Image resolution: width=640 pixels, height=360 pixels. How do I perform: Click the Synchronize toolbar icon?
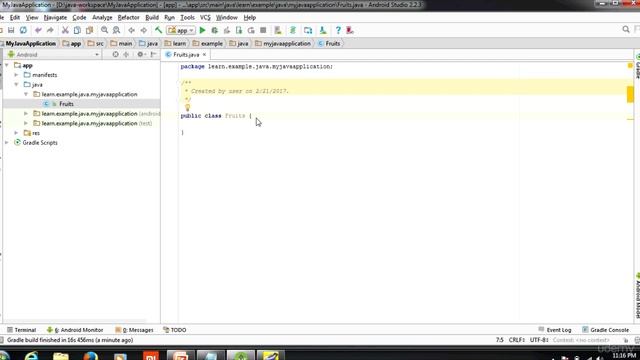click(23, 30)
